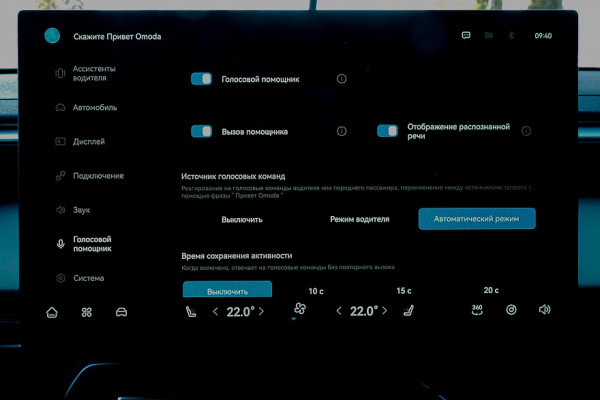Open the apps grid icon
The image size is (600, 400).
[87, 311]
